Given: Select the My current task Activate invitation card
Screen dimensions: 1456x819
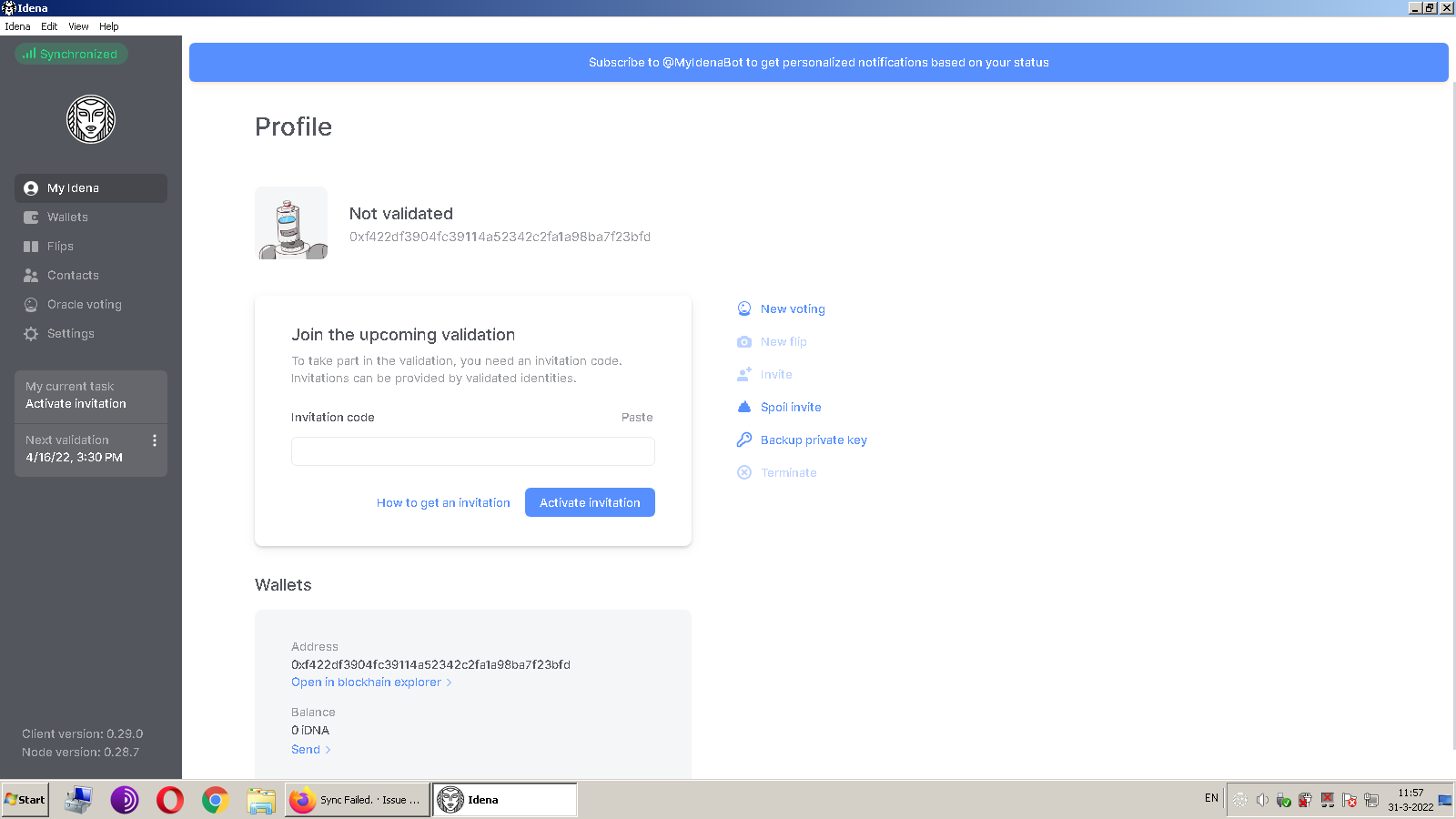Looking at the screenshot, I should (91, 396).
